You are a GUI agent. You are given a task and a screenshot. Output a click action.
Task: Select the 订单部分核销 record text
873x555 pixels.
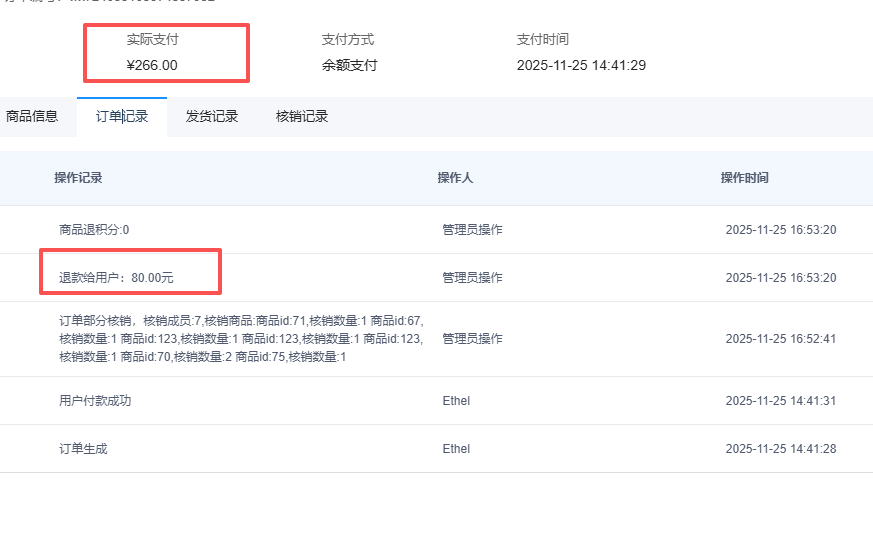tap(241, 339)
